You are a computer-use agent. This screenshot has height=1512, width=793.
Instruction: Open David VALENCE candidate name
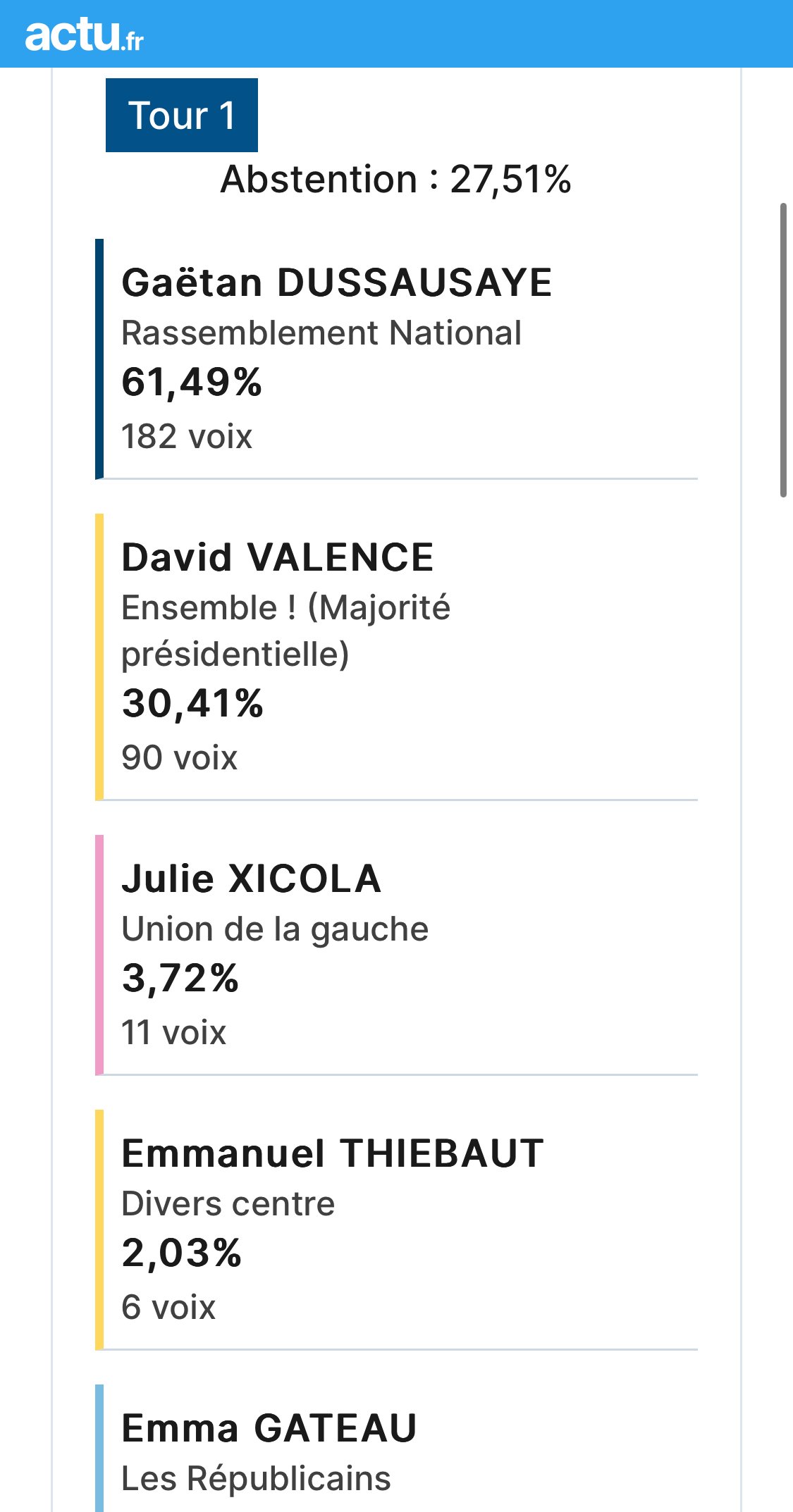click(278, 557)
